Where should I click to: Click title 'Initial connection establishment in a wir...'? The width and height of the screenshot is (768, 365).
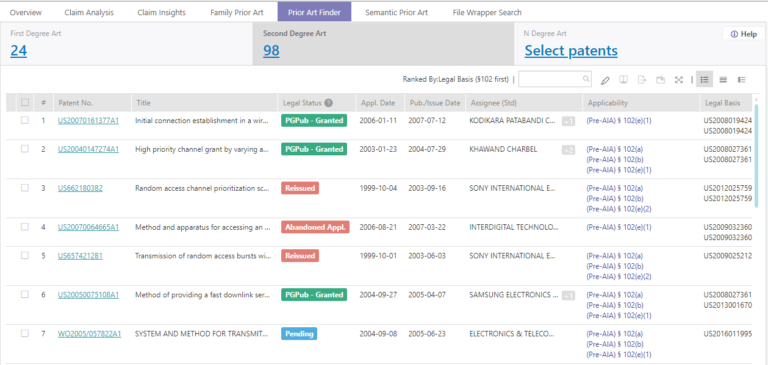tap(202, 121)
